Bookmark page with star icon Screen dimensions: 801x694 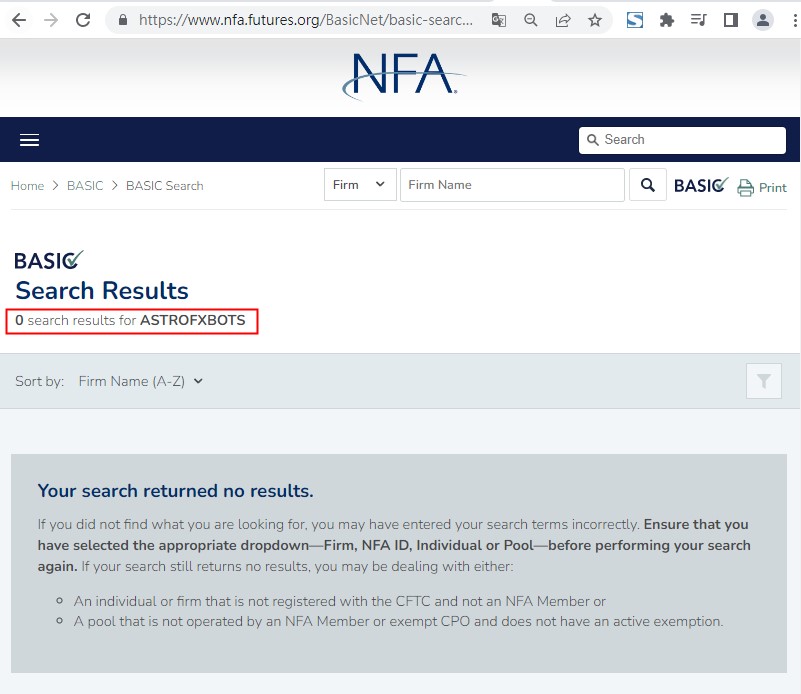tap(595, 20)
